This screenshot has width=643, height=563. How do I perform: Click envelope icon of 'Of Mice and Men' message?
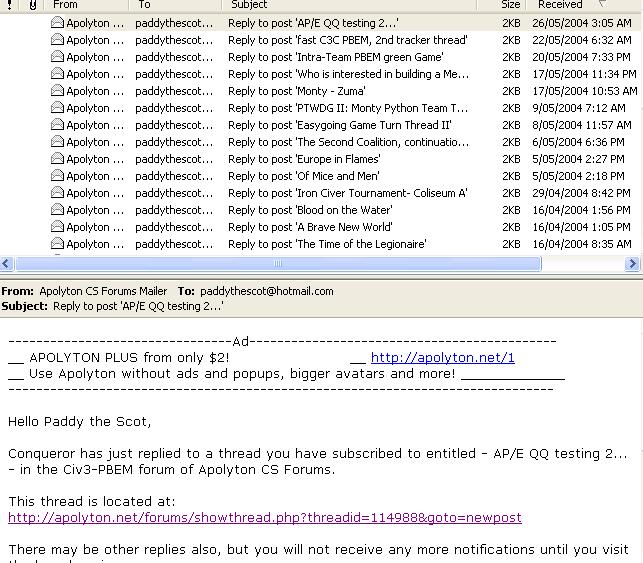(57, 176)
